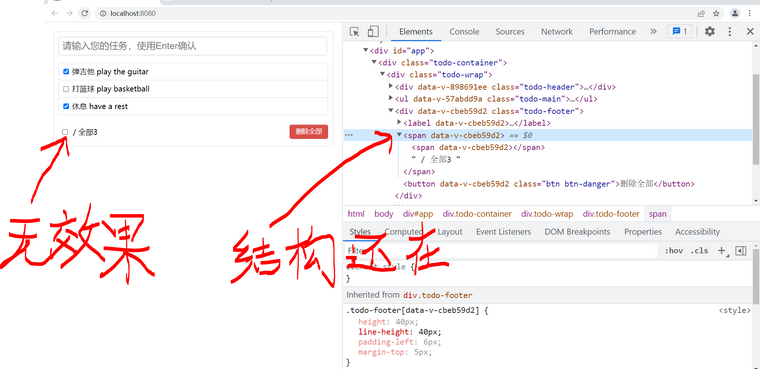Open the DevTools three-dot menu
Viewport: 760px width, 369px height.
730,32
